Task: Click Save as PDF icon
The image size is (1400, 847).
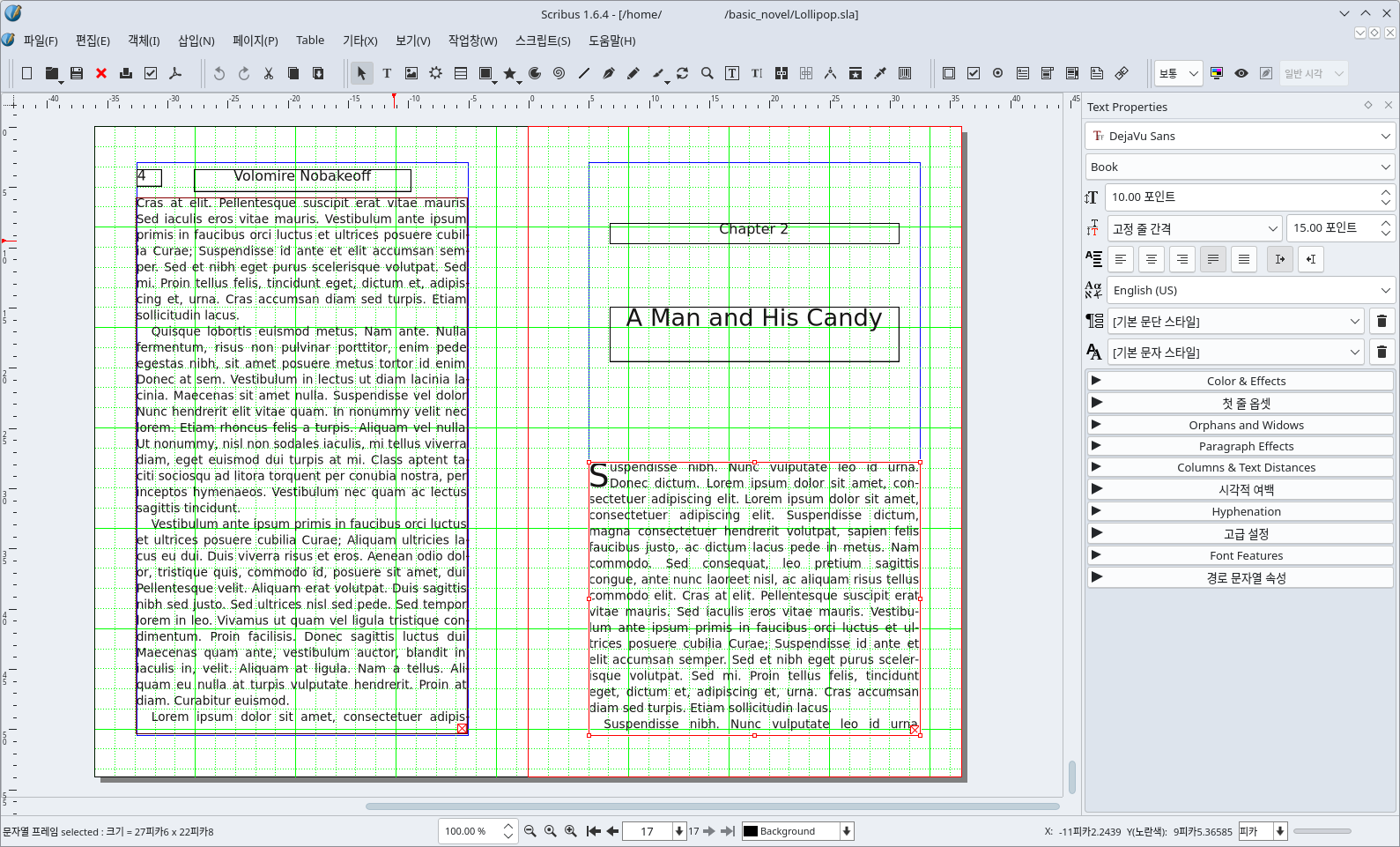Action: point(175,73)
